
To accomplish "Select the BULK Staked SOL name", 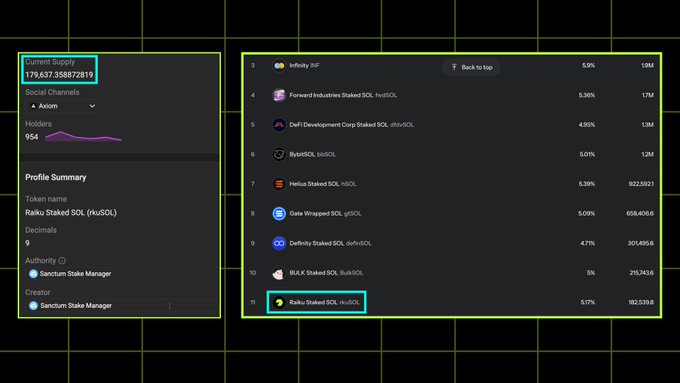I will click(326, 273).
